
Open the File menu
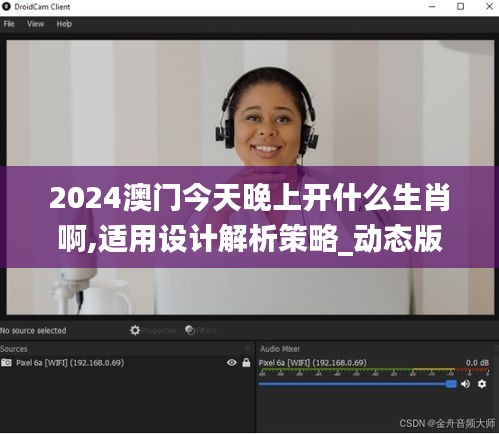tap(9, 24)
